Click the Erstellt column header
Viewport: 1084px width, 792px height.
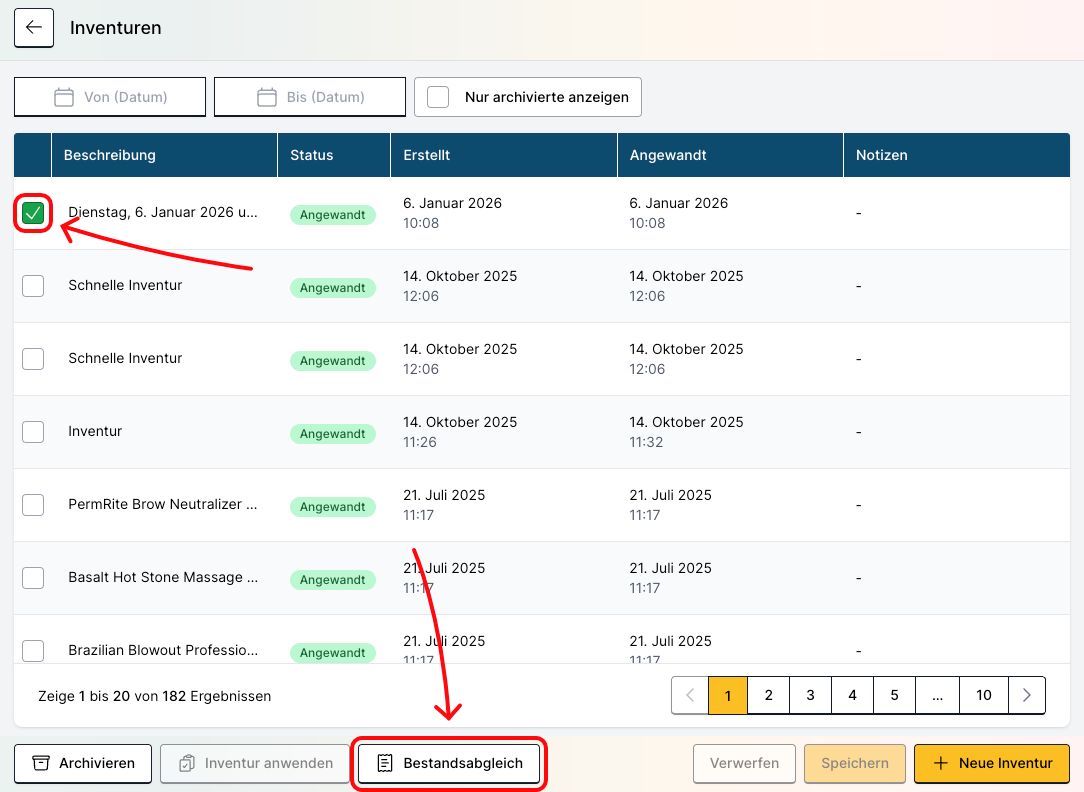coord(427,155)
